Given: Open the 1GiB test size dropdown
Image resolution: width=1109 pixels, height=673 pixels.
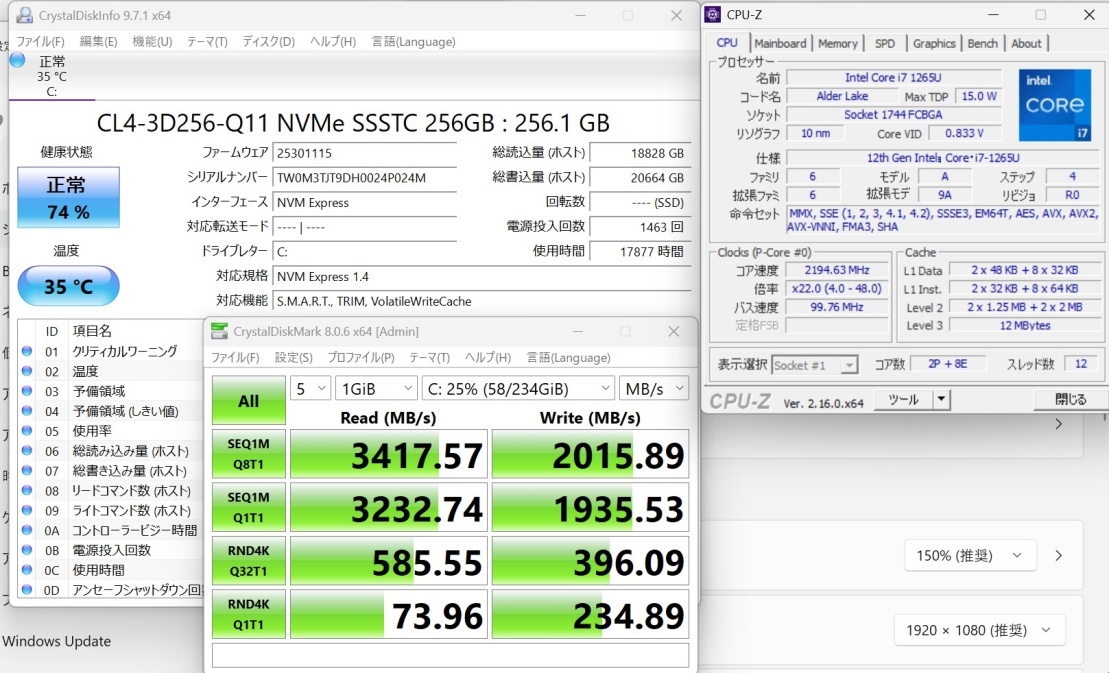Looking at the screenshot, I should 376,388.
